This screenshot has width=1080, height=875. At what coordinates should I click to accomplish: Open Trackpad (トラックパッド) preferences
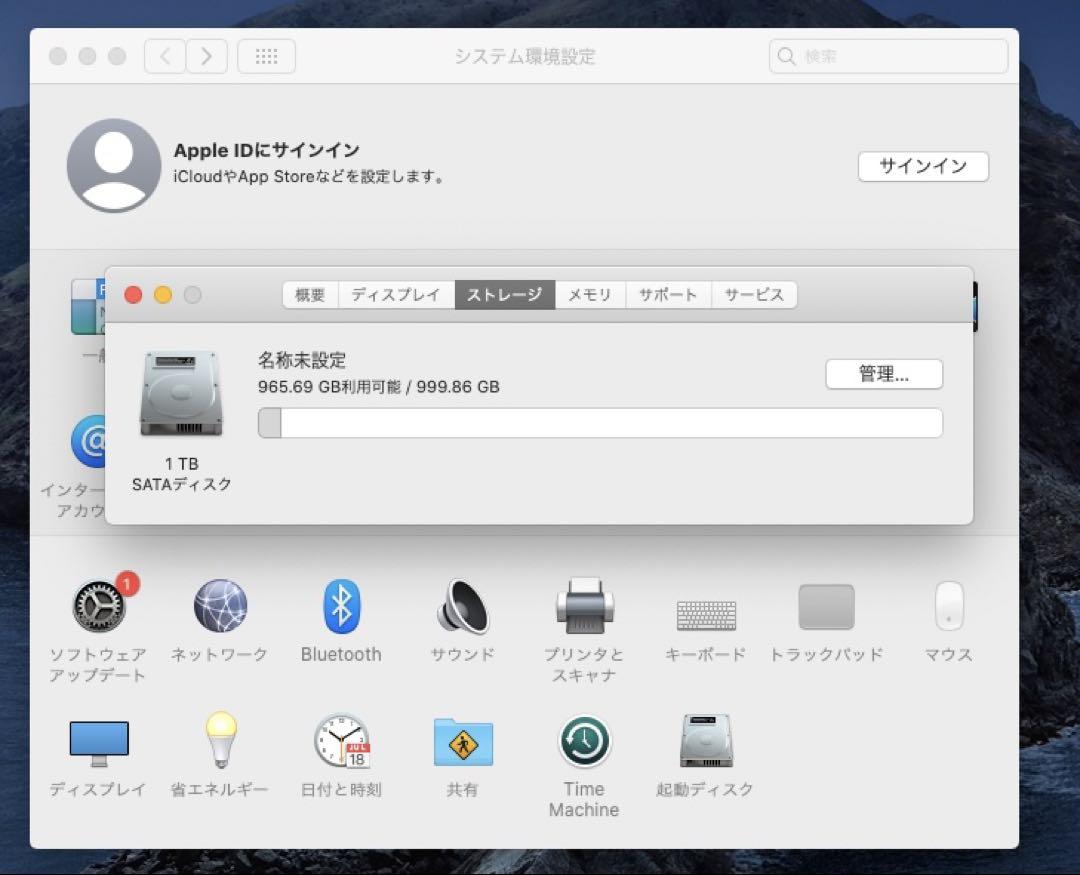pyautogui.click(x=827, y=607)
